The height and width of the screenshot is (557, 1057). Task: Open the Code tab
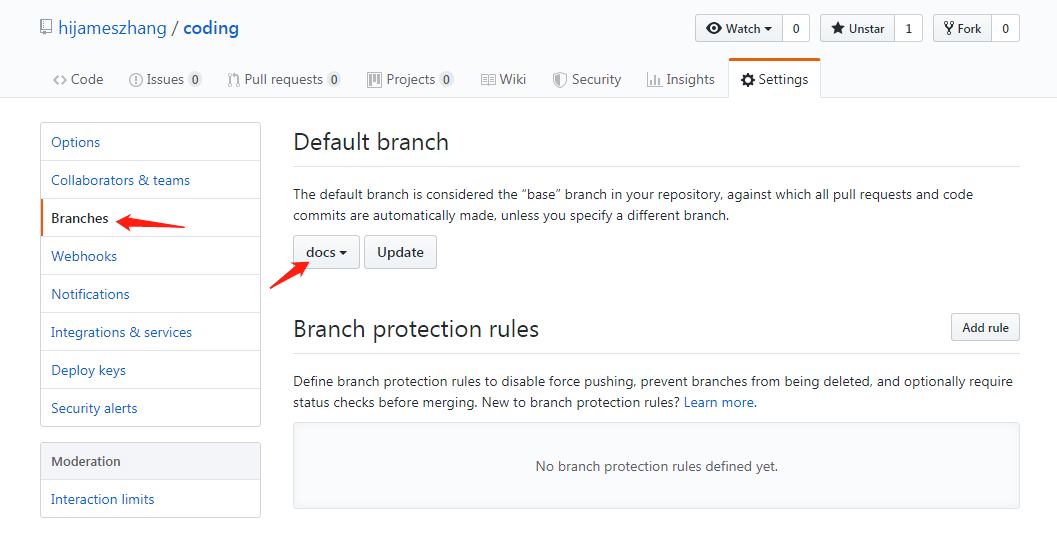pos(78,80)
